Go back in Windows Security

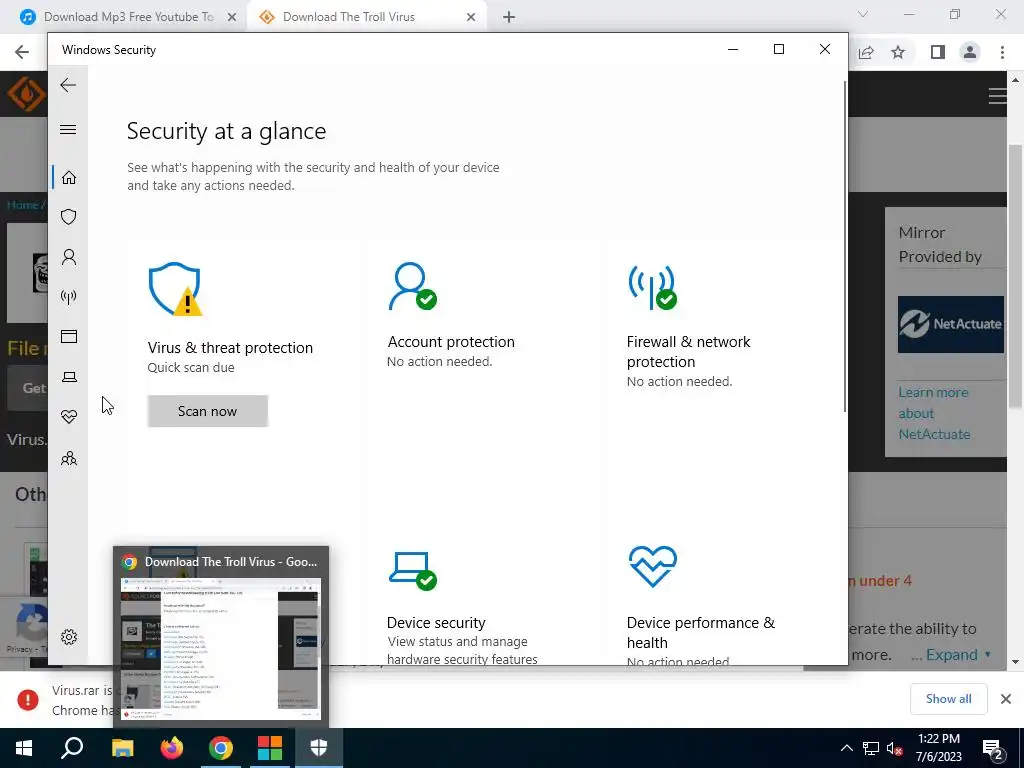pyautogui.click(x=68, y=85)
